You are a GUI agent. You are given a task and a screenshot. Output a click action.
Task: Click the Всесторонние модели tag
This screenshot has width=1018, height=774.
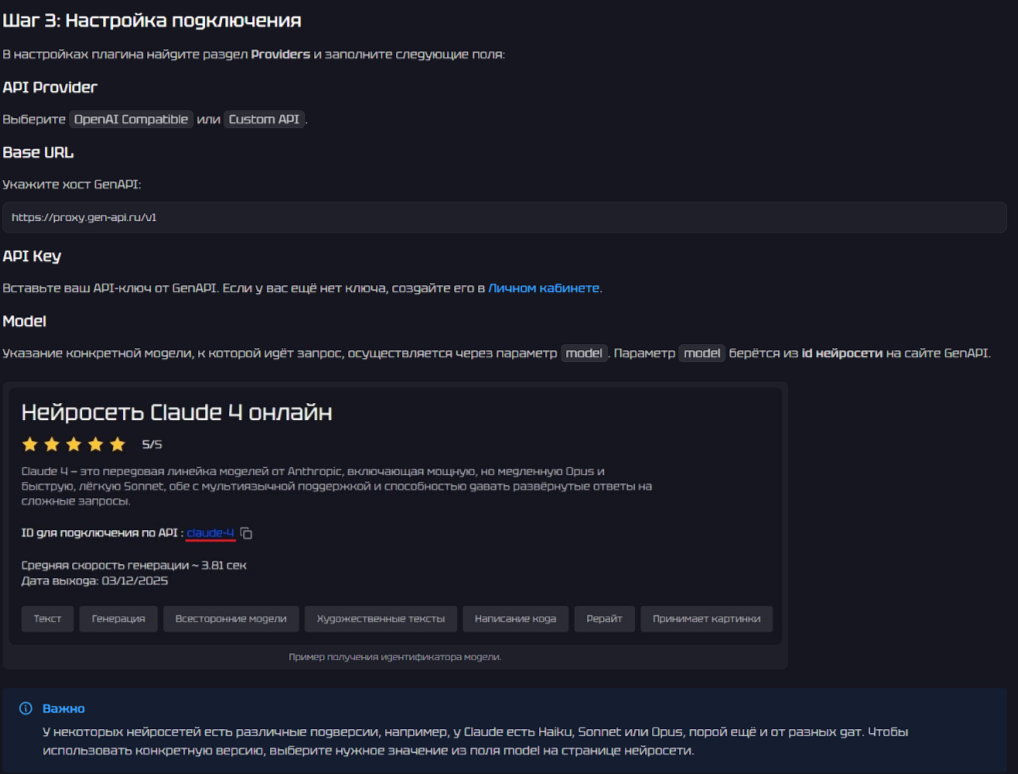(230, 618)
